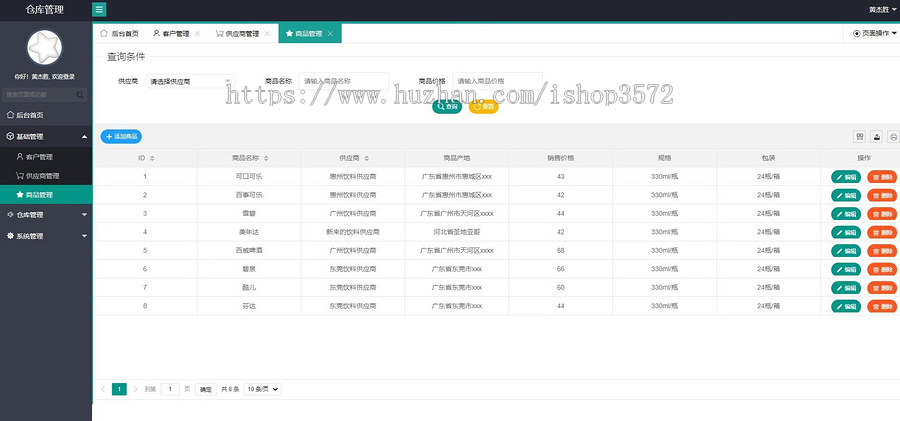The image size is (900, 421).
Task: Go to previous page arrow
Action: [x=103, y=389]
